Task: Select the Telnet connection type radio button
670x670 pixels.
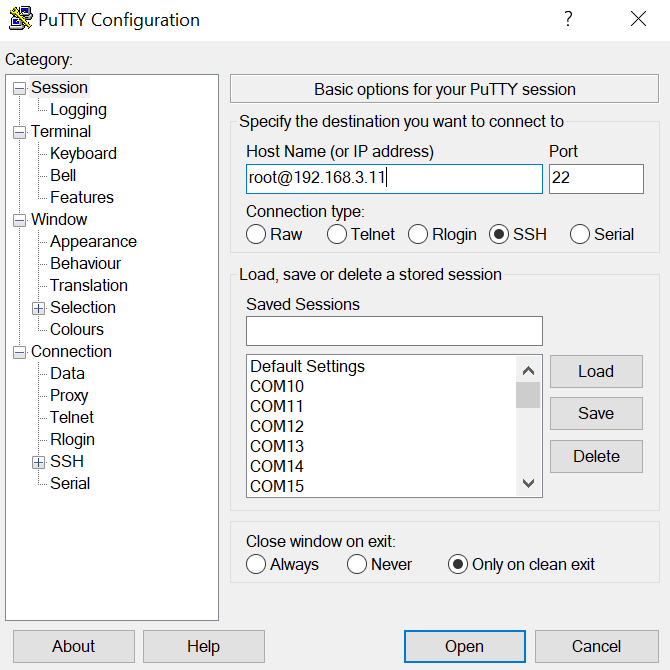Action: click(x=337, y=234)
